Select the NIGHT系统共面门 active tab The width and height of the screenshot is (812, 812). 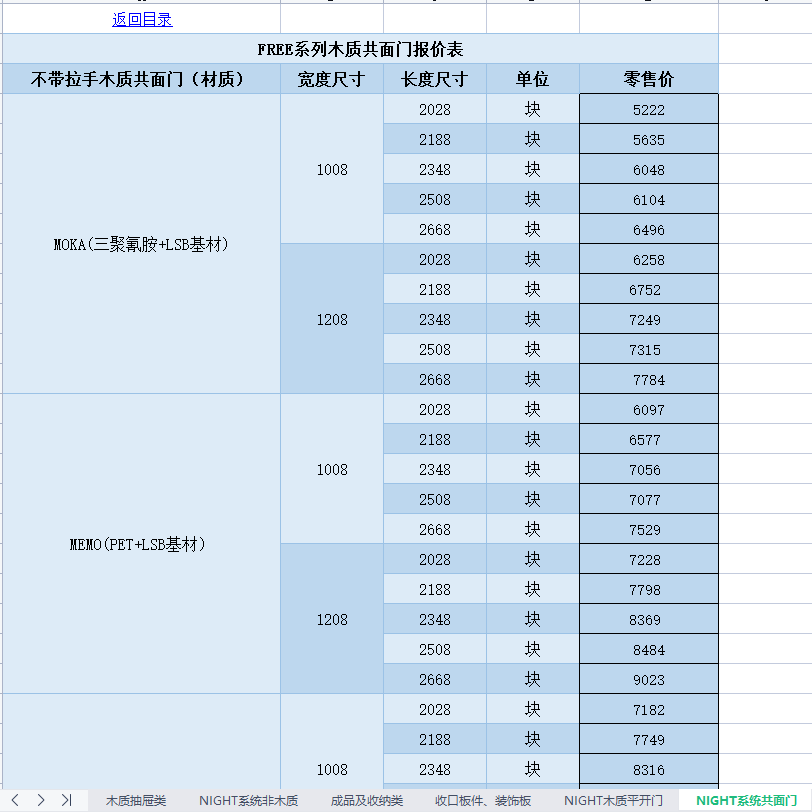coord(746,801)
